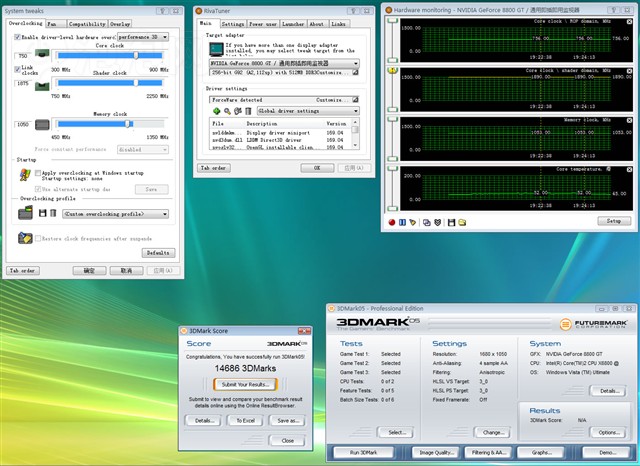
Task: Click the shield icon in monitoring toolbar
Action: [438, 222]
